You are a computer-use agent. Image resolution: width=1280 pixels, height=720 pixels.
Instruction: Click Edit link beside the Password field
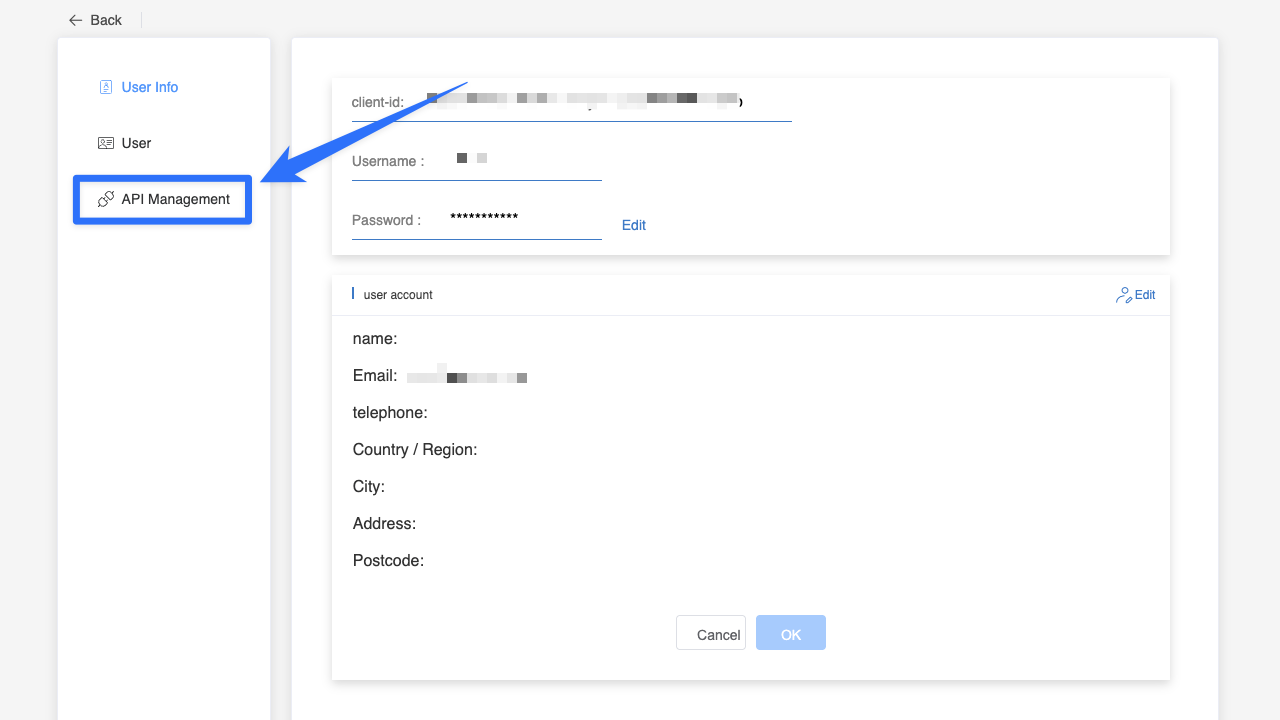[x=633, y=225]
